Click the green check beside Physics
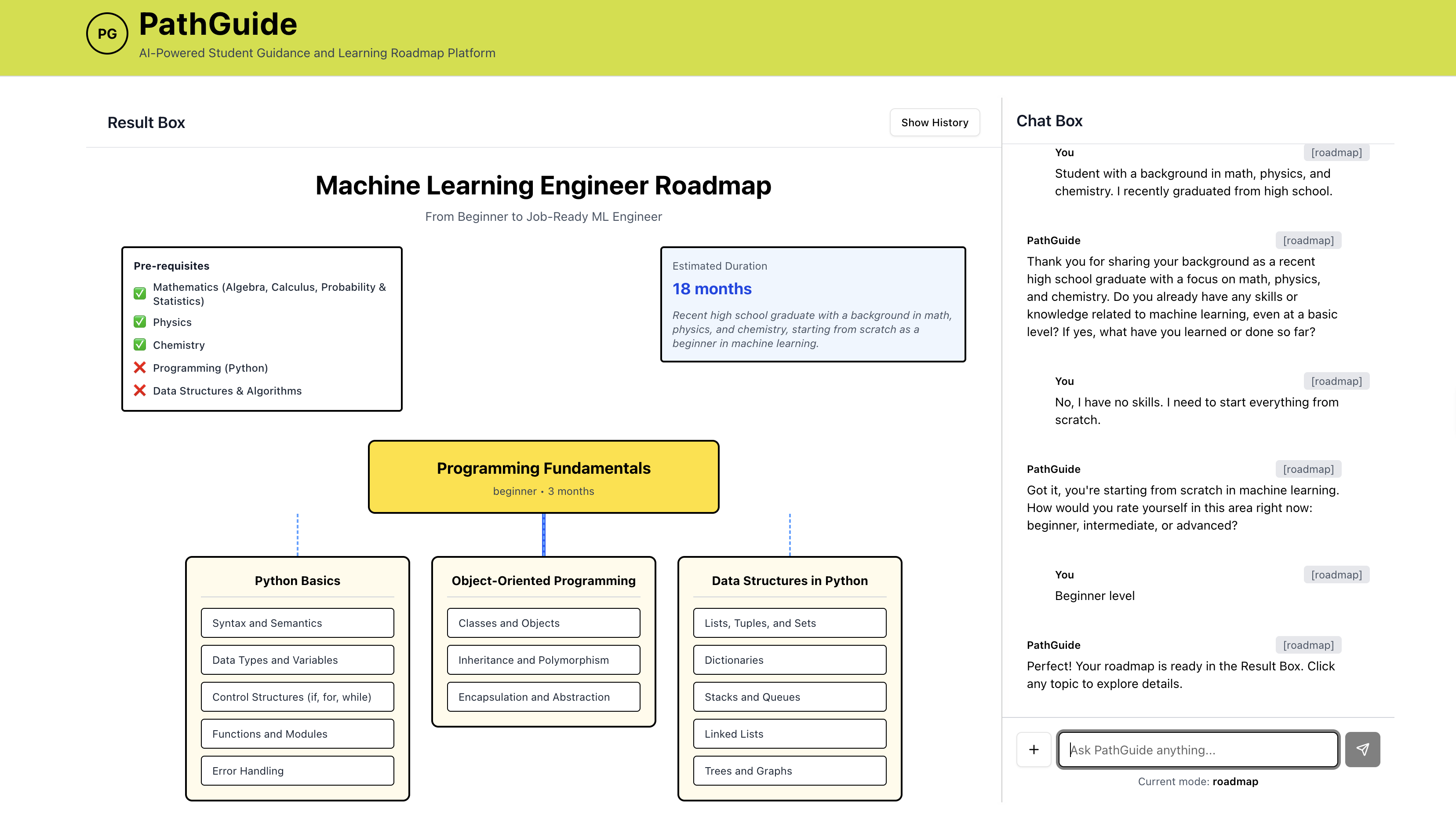The height and width of the screenshot is (834, 1456). (140, 322)
